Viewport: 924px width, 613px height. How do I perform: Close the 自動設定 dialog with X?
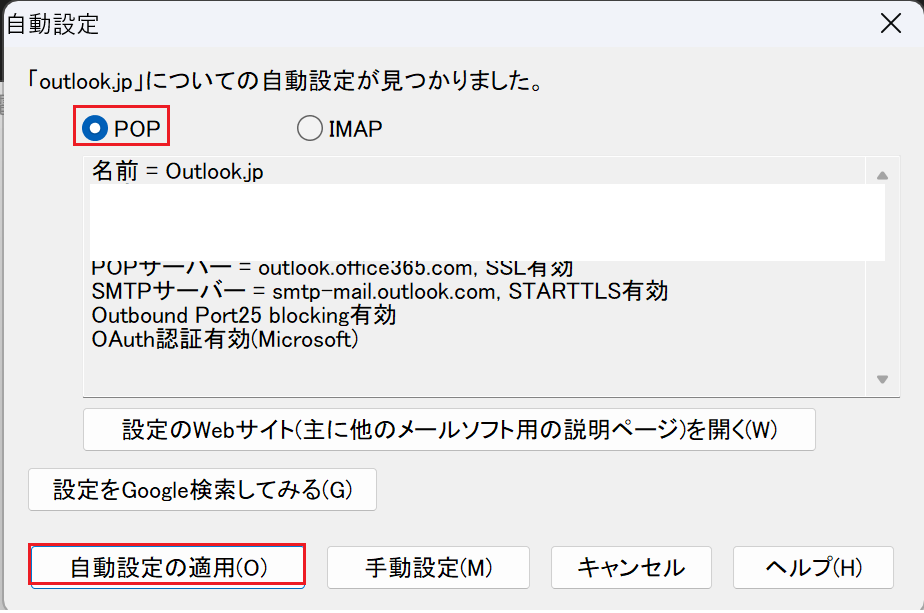890,24
